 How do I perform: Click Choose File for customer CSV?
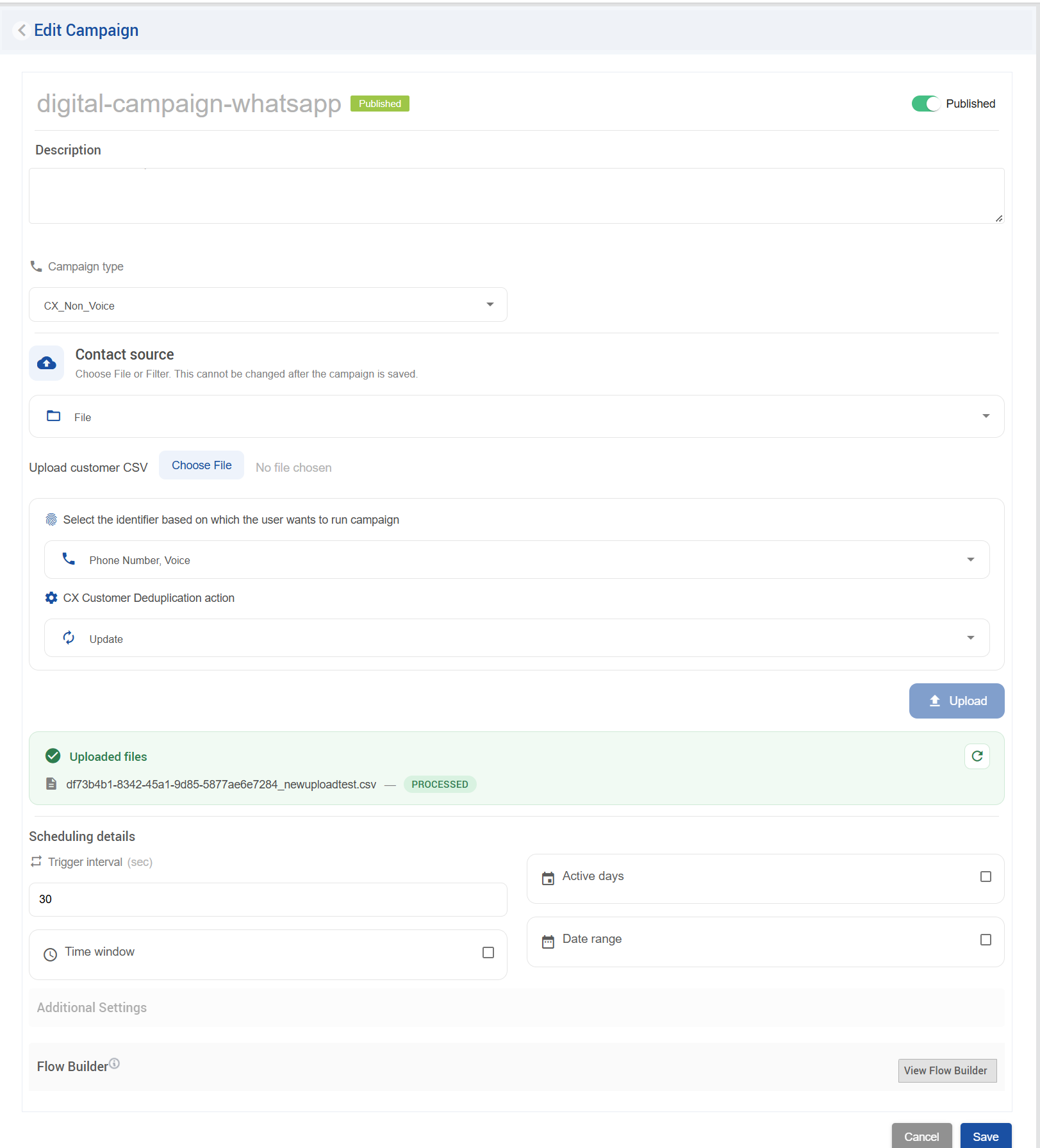[x=201, y=465]
